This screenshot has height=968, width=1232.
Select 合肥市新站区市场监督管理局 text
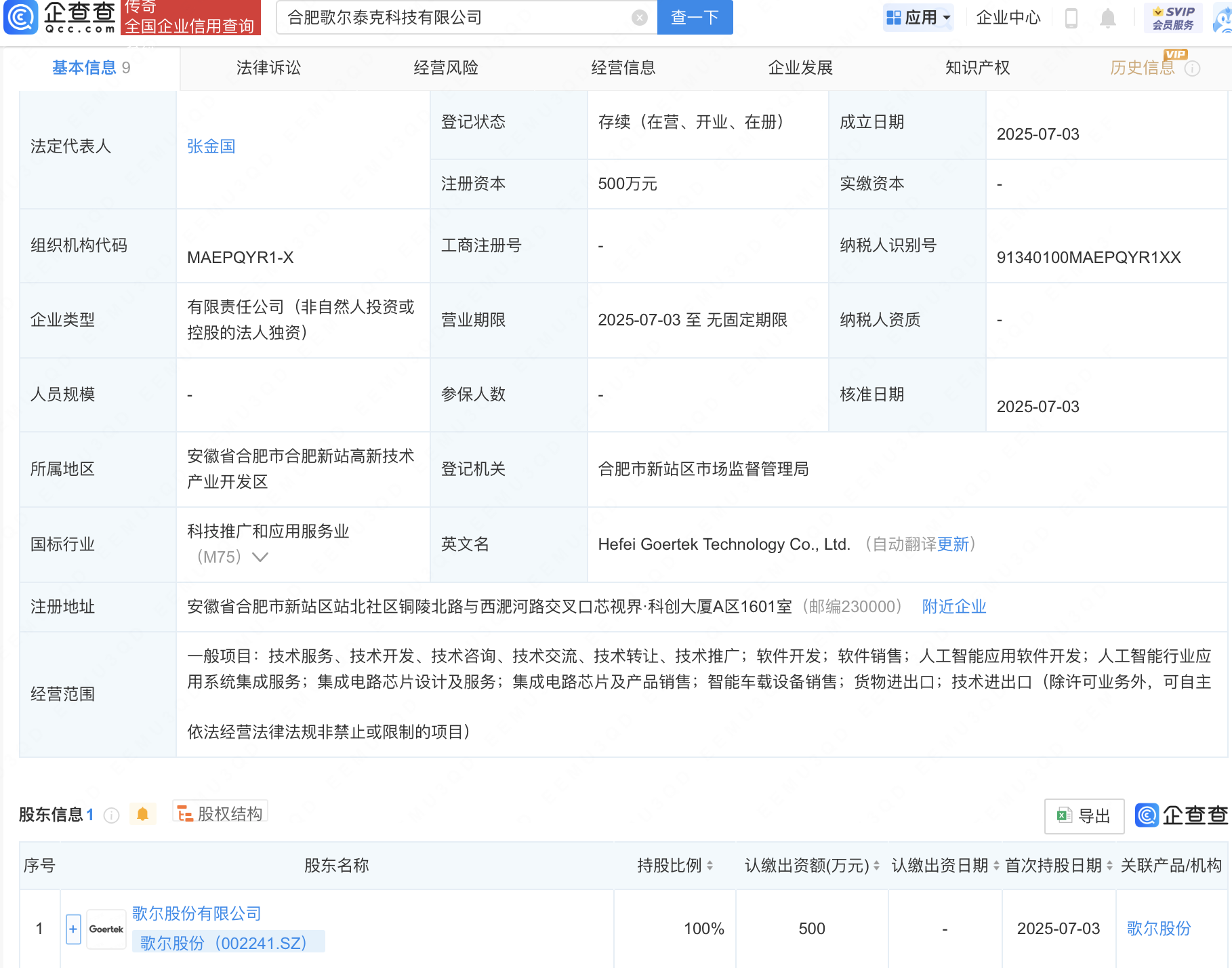click(x=703, y=469)
